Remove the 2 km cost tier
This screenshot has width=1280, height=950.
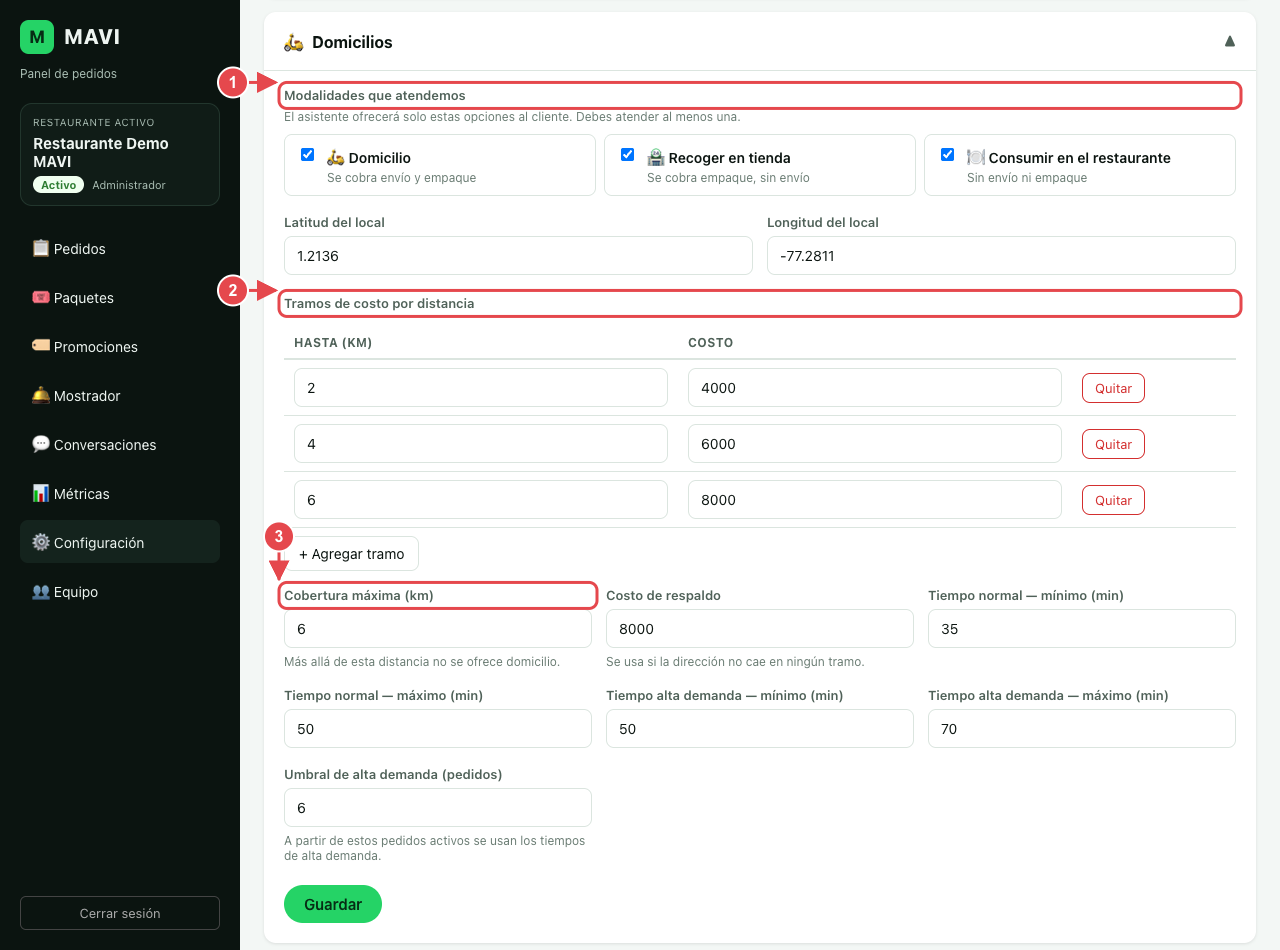(x=1113, y=388)
